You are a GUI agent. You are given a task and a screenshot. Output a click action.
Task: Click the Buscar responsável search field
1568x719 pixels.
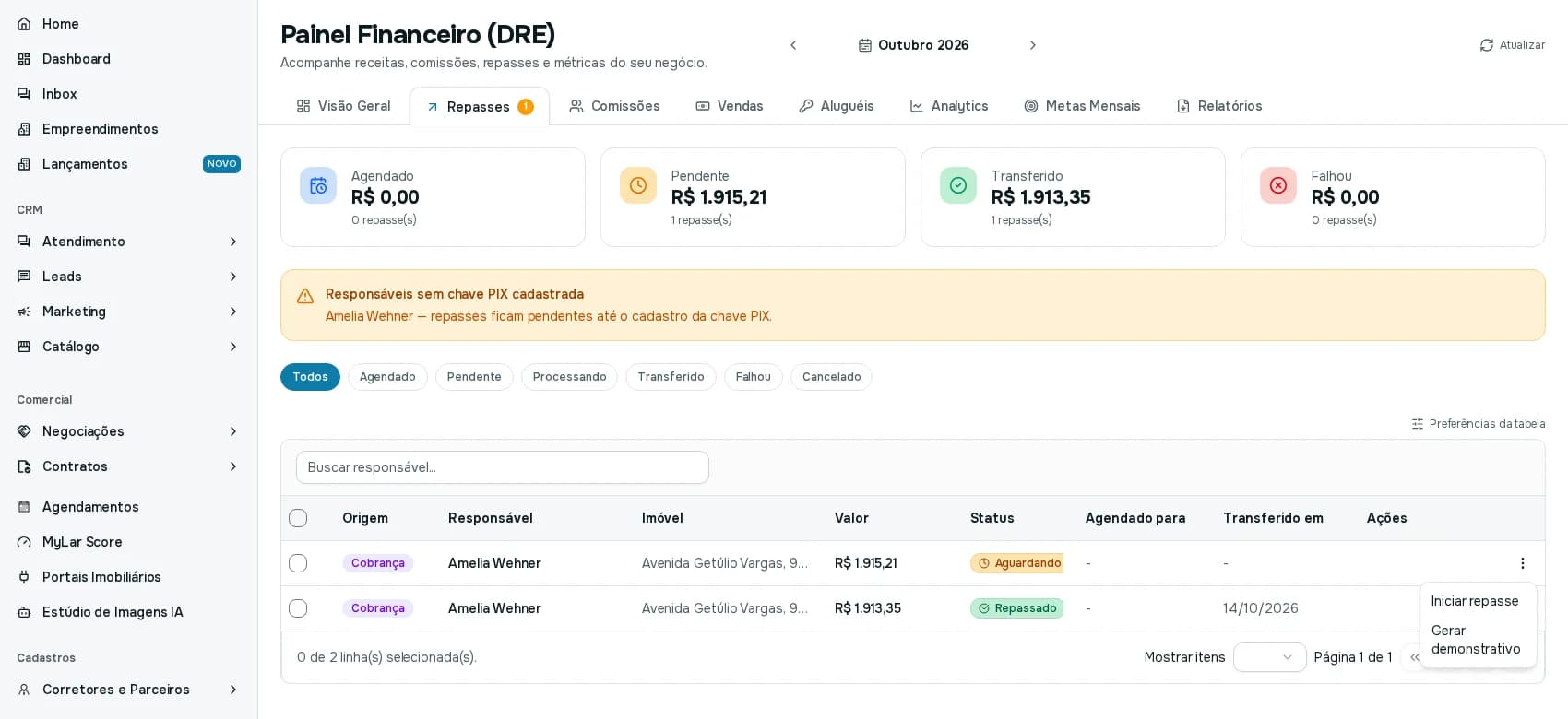tap(503, 467)
